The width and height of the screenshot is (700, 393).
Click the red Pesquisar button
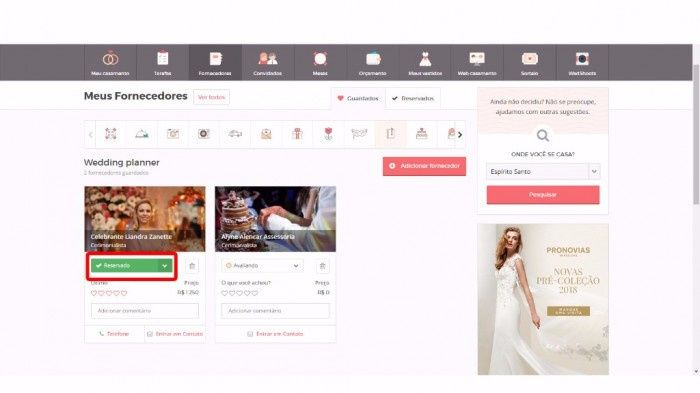click(543, 195)
